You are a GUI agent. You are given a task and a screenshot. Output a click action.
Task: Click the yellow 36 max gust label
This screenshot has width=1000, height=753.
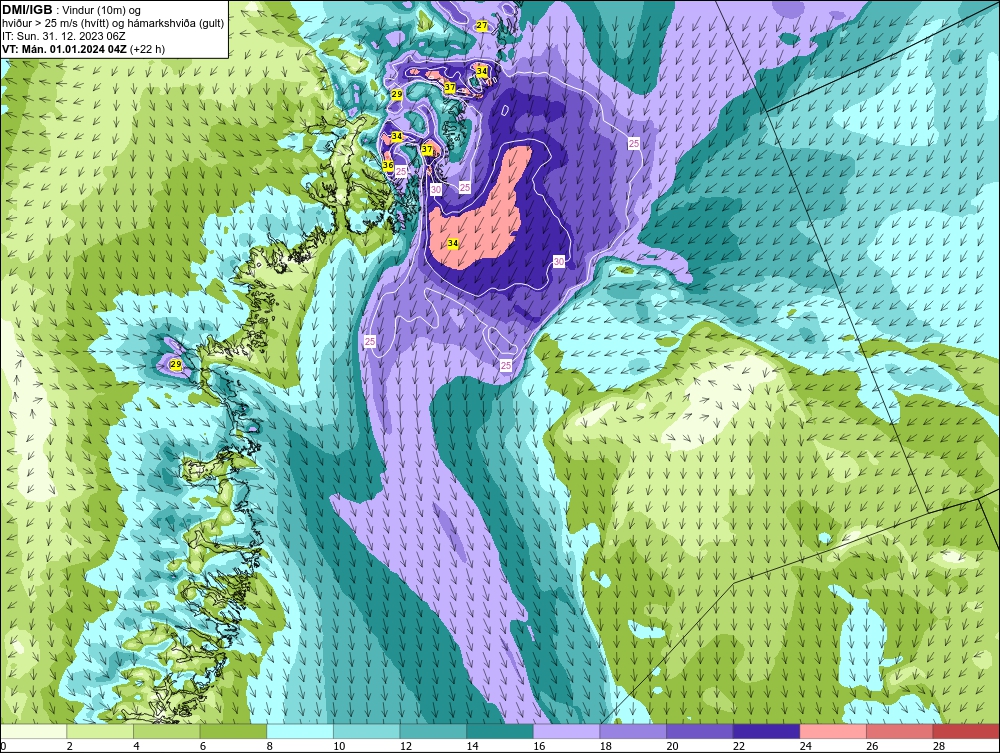(x=388, y=165)
